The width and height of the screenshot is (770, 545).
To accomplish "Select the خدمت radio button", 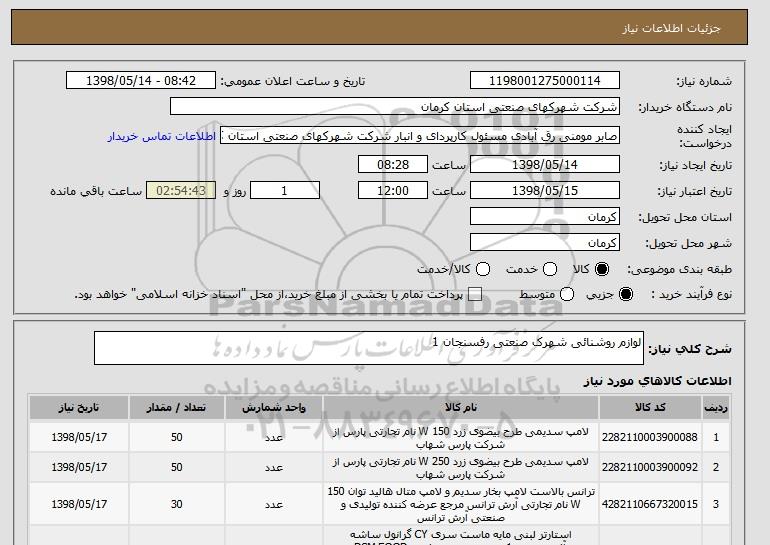I will pyautogui.click(x=550, y=269).
